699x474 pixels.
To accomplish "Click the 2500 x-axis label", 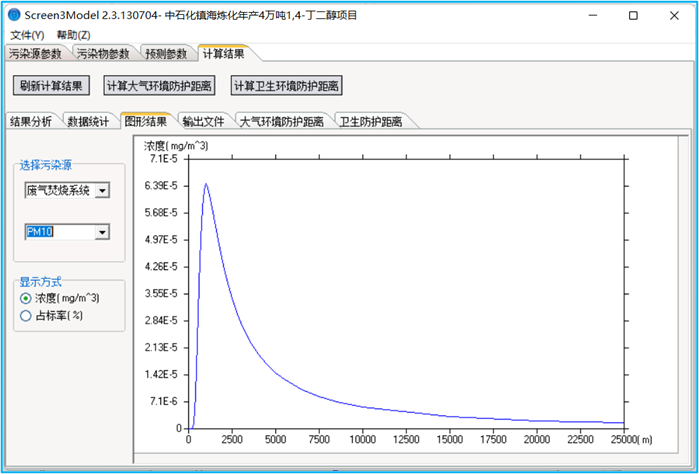I will (232, 440).
